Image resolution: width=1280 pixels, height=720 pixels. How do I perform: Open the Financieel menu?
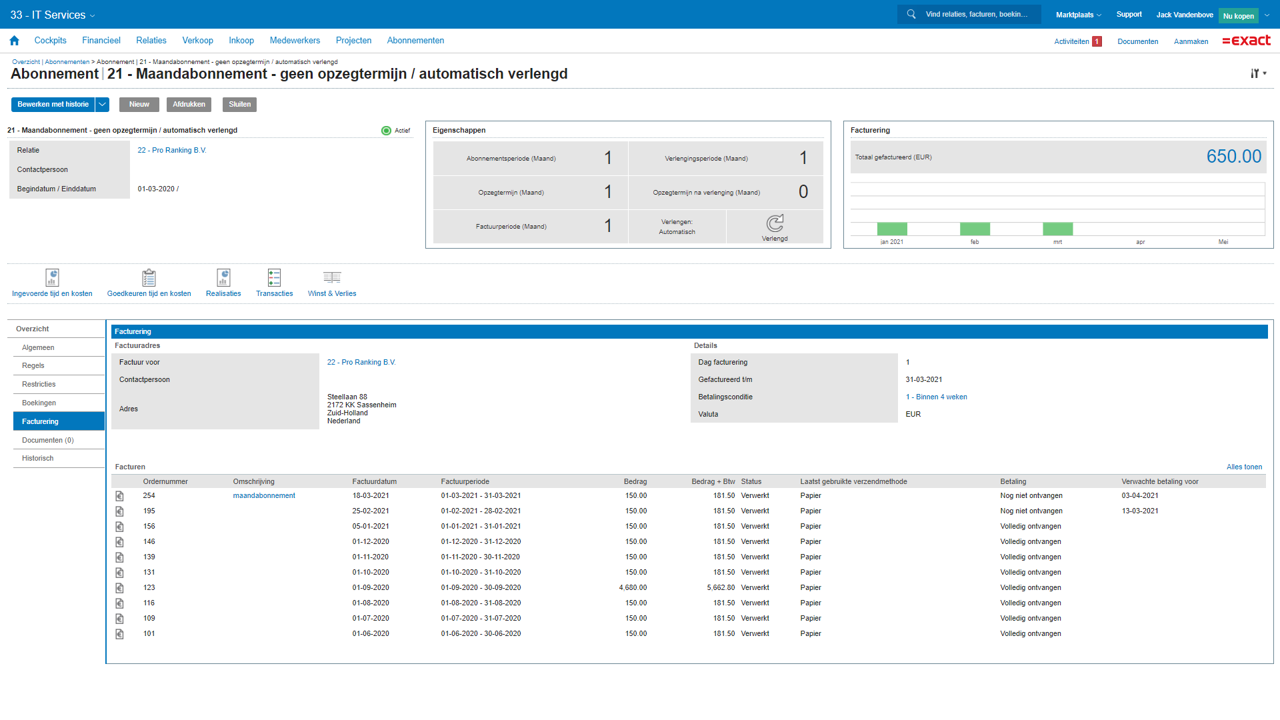(x=101, y=41)
